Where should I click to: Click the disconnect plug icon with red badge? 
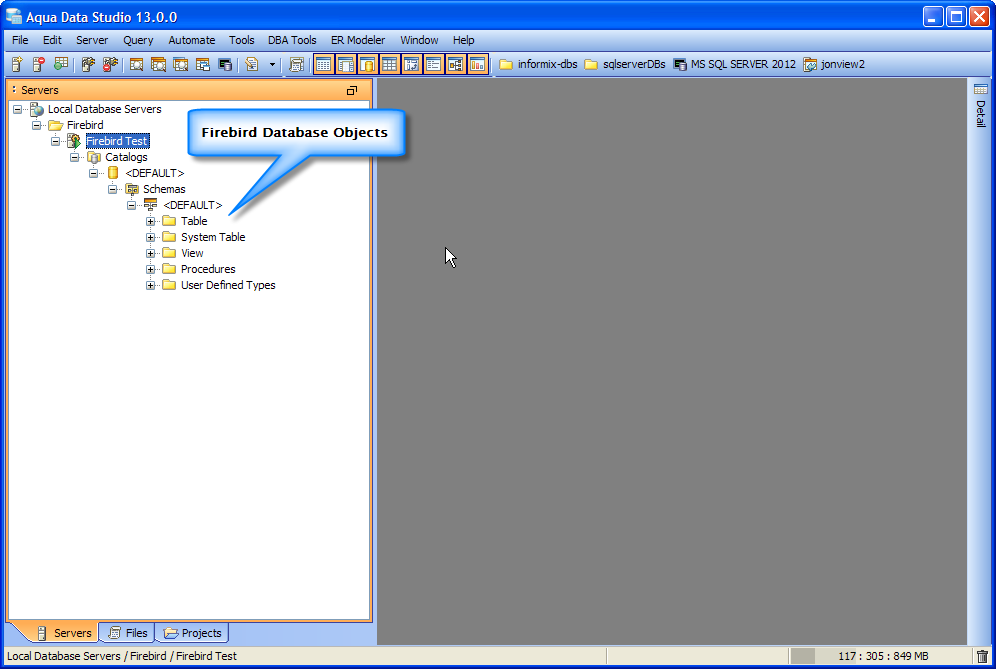tap(111, 64)
